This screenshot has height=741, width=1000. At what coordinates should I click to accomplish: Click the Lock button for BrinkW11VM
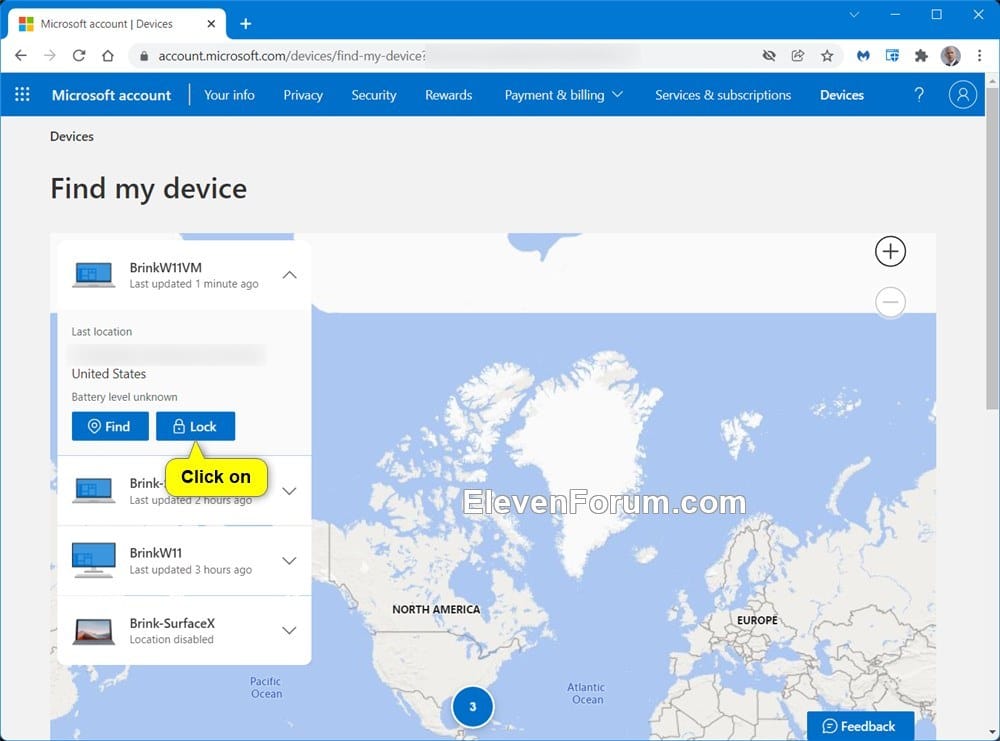click(x=195, y=426)
